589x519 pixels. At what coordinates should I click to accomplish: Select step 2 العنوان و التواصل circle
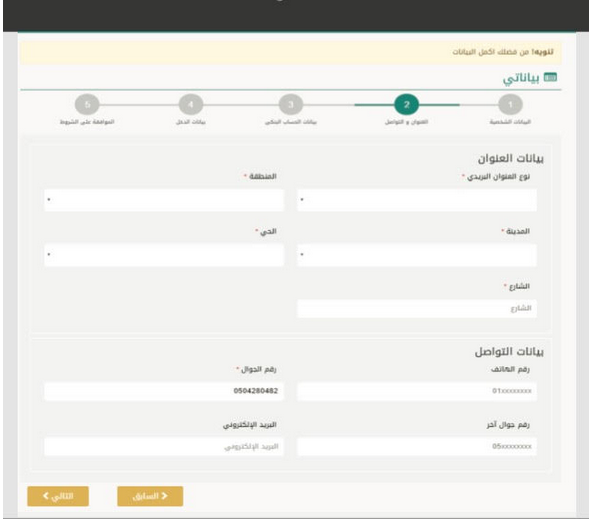click(406, 104)
